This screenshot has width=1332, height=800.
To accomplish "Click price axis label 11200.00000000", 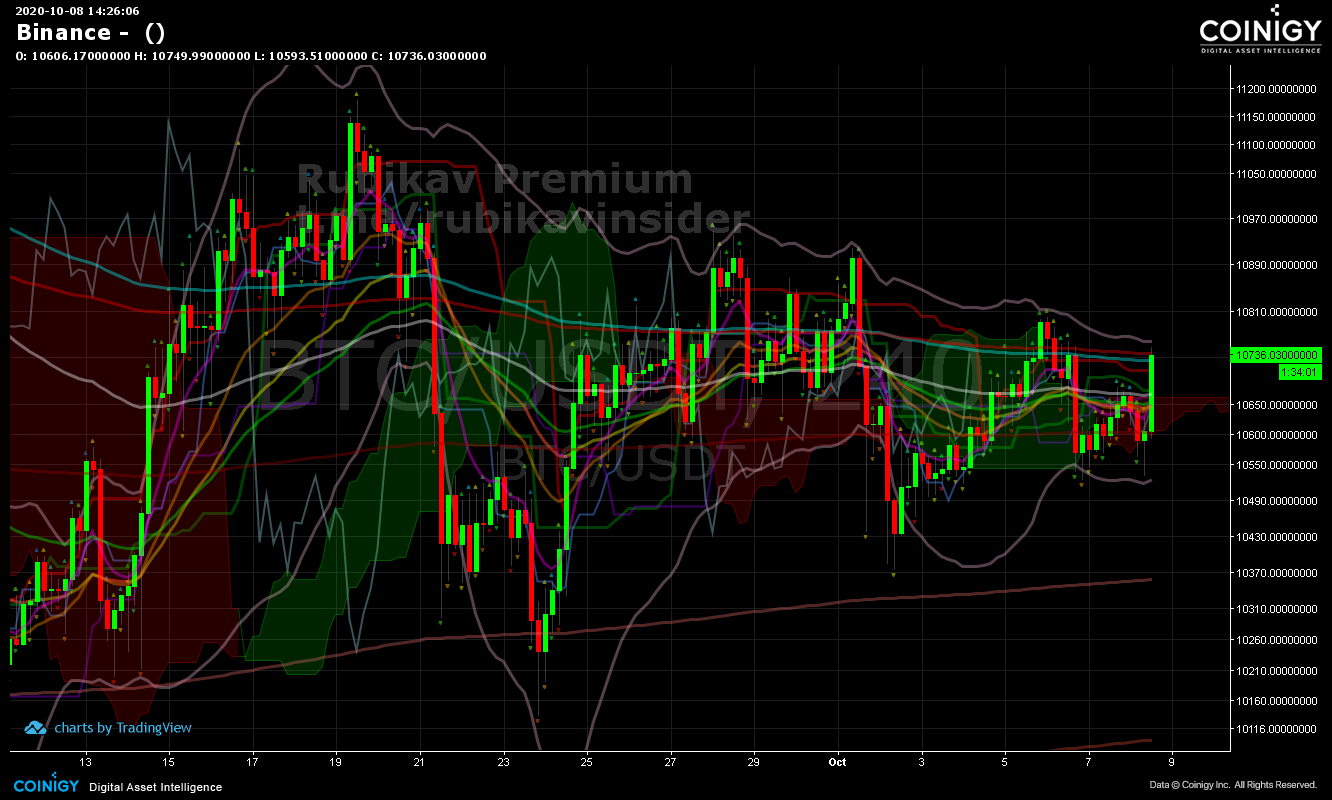I will [1276, 89].
